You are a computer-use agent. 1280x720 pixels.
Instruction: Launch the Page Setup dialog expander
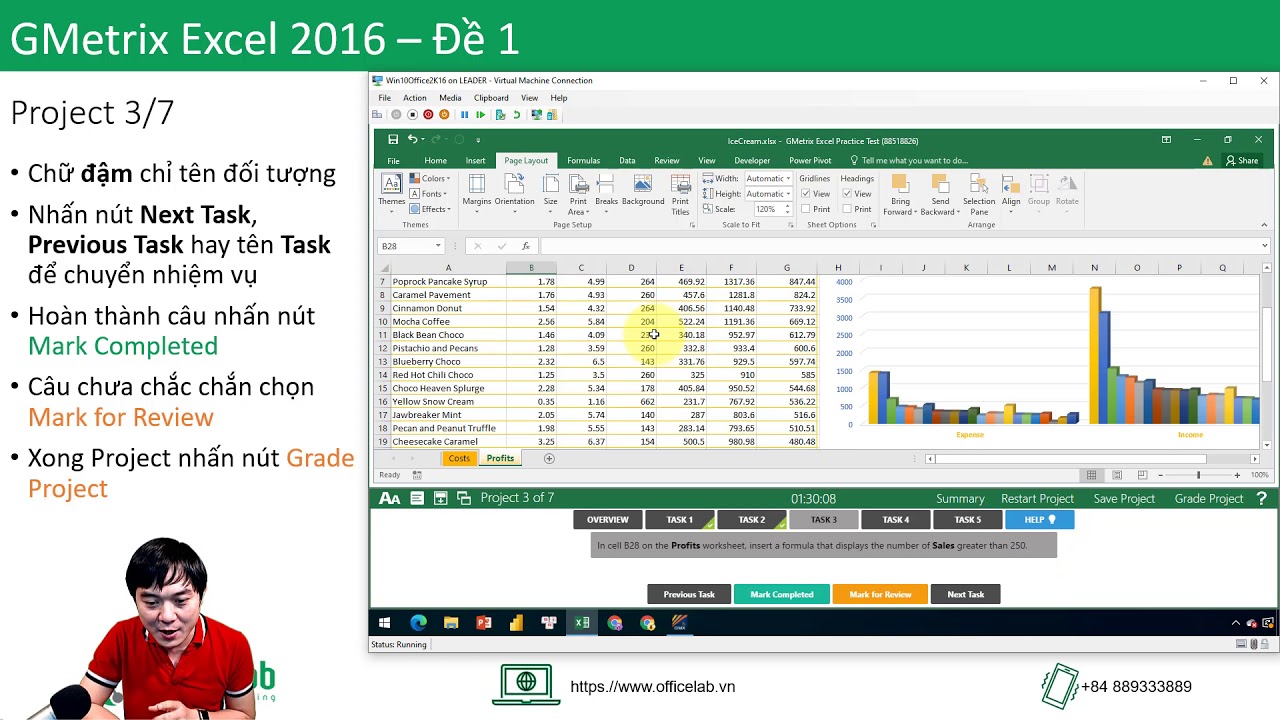coord(692,225)
